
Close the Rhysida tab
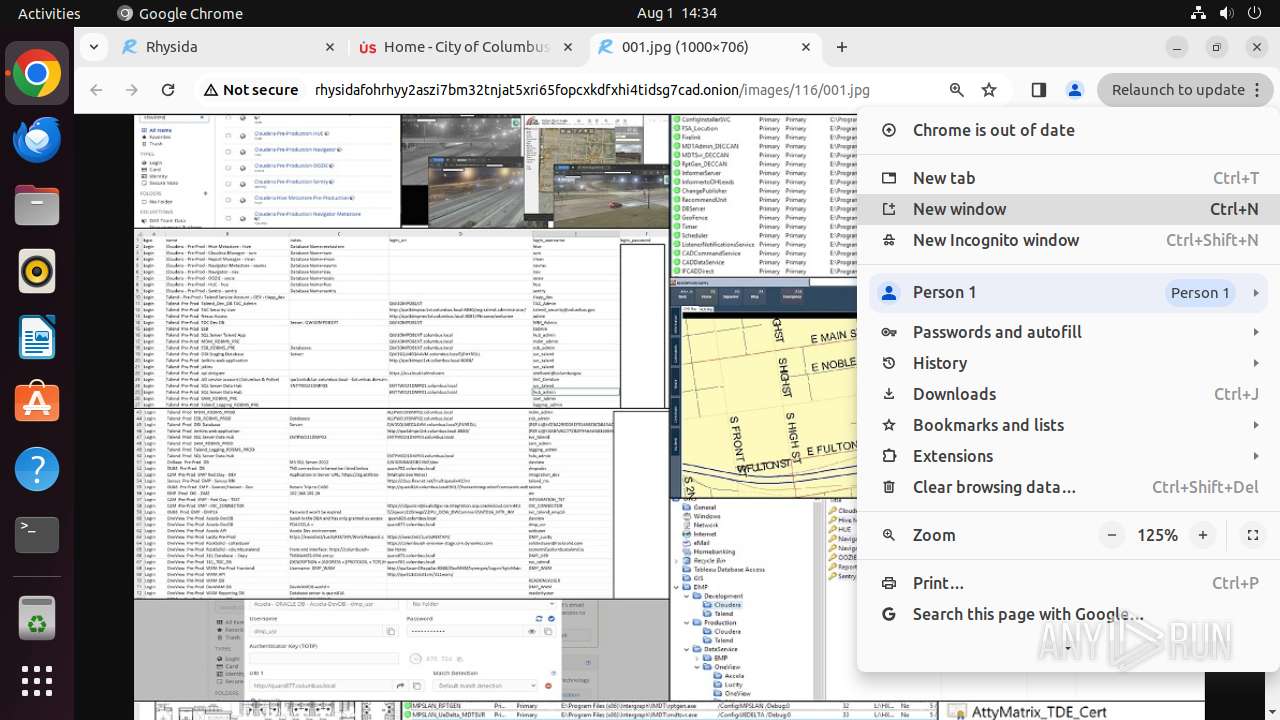click(330, 47)
